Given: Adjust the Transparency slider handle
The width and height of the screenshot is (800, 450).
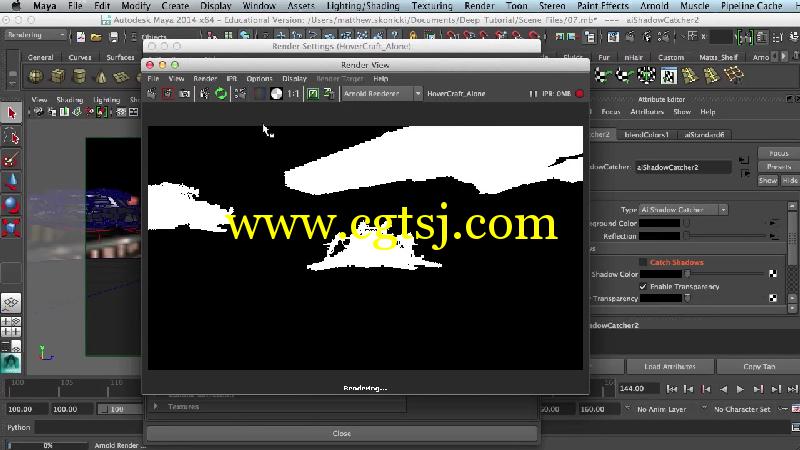Looking at the screenshot, I should pos(688,298).
